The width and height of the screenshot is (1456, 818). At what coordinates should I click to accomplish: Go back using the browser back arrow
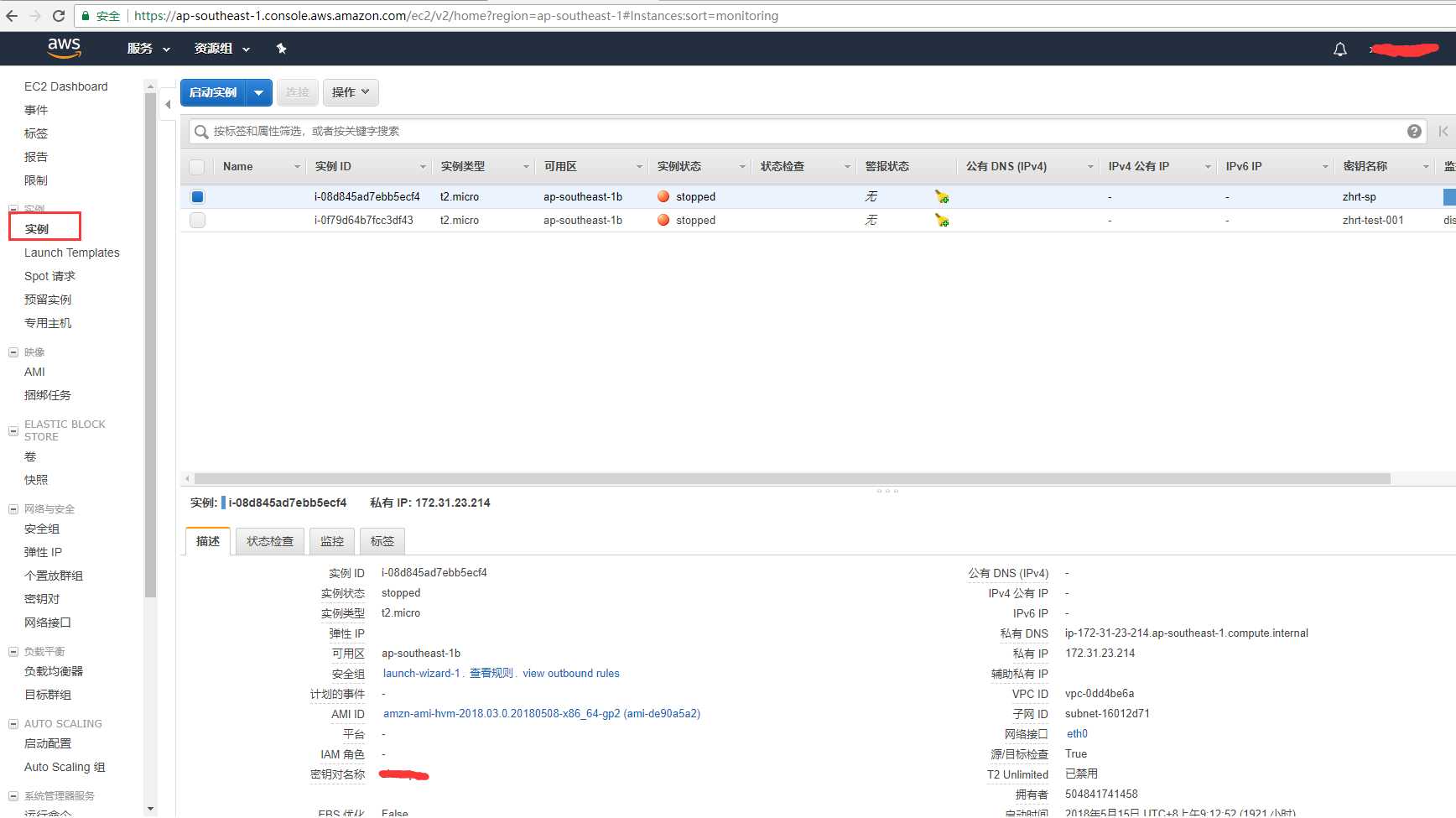click(x=12, y=16)
